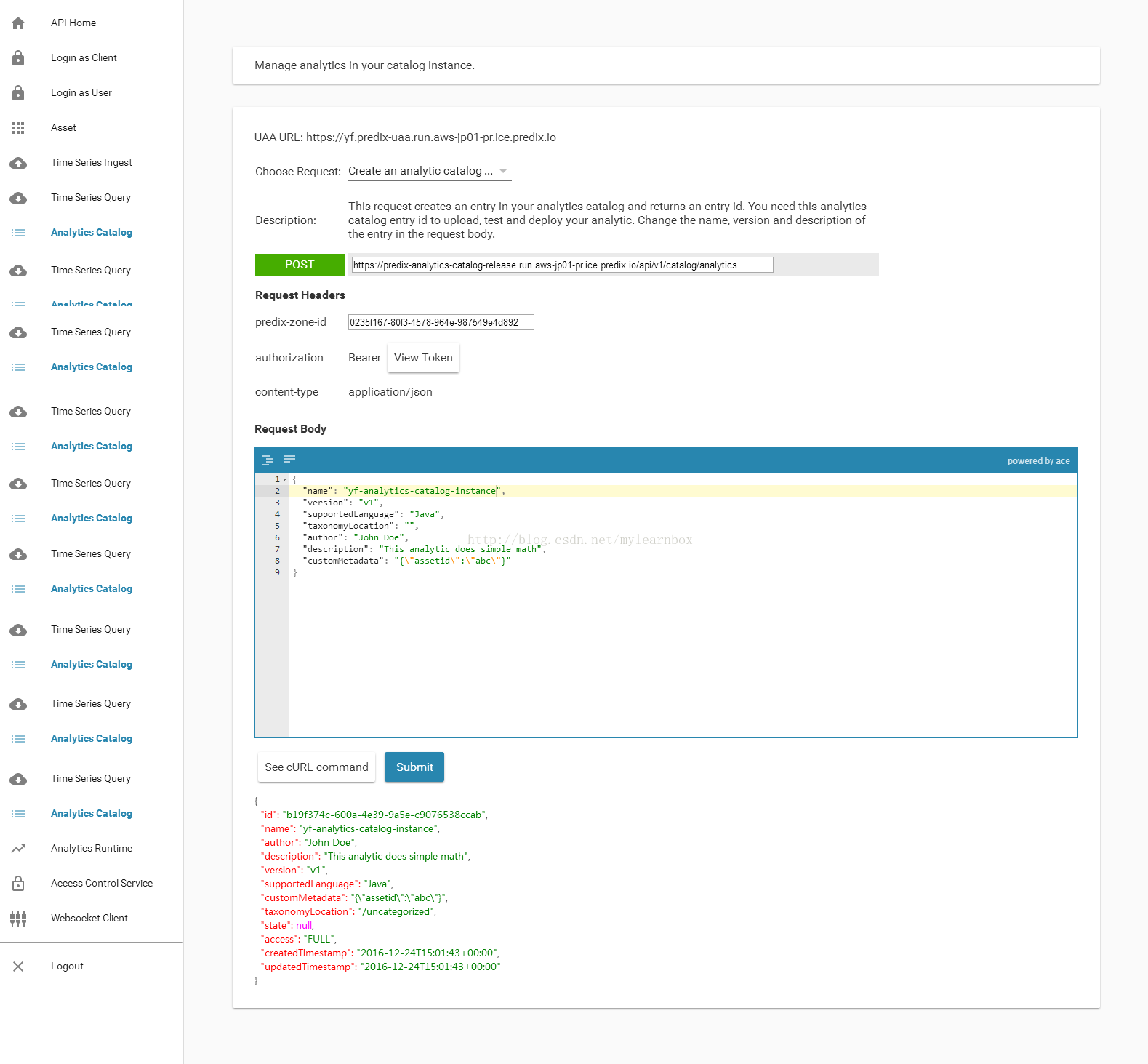Submit the analytics catalog request

click(414, 767)
